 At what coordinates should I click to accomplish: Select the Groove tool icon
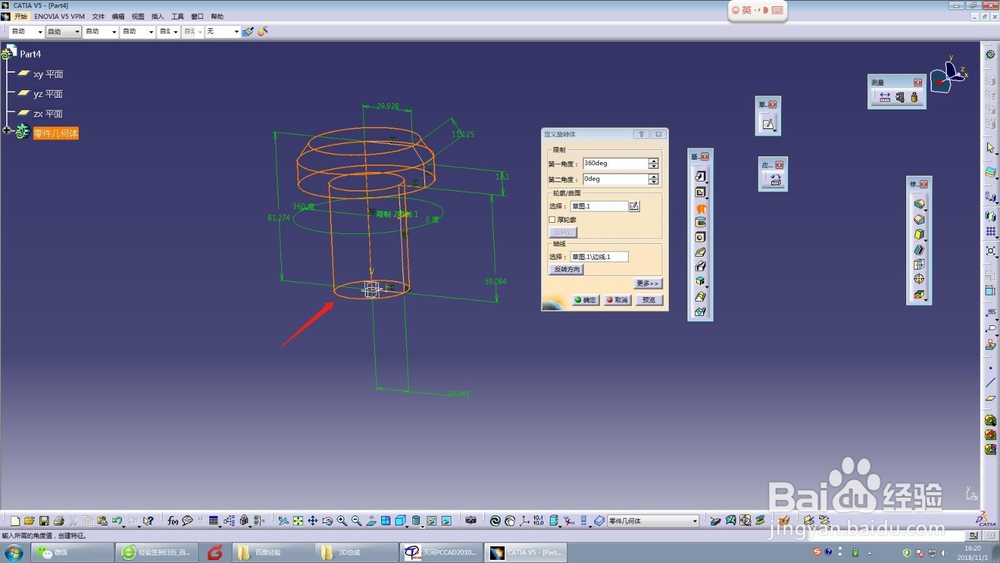pos(700,223)
